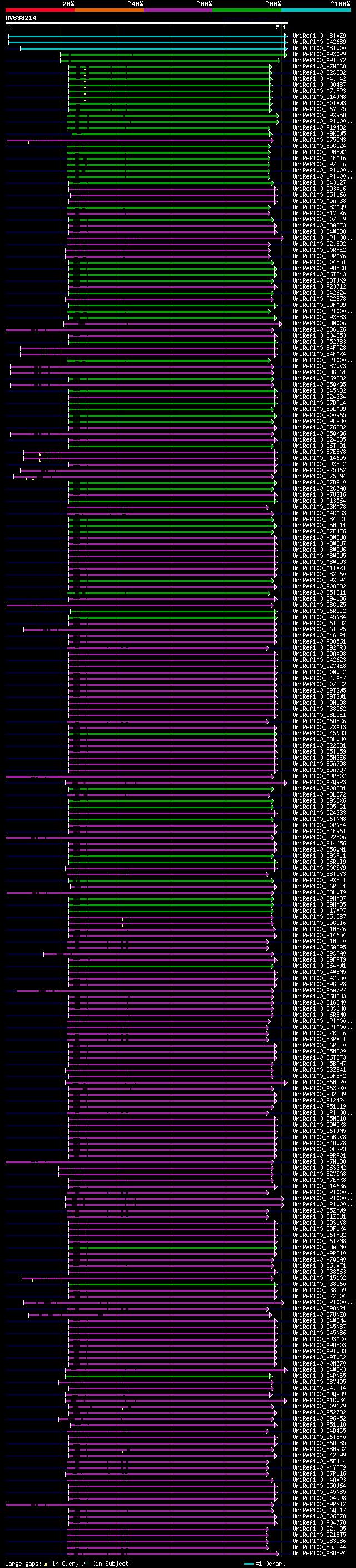Image resolution: width=356 pixels, height=1568 pixels.
Task: Select hit label UniRef100_Q42899
Action: (x=319, y=1456)
